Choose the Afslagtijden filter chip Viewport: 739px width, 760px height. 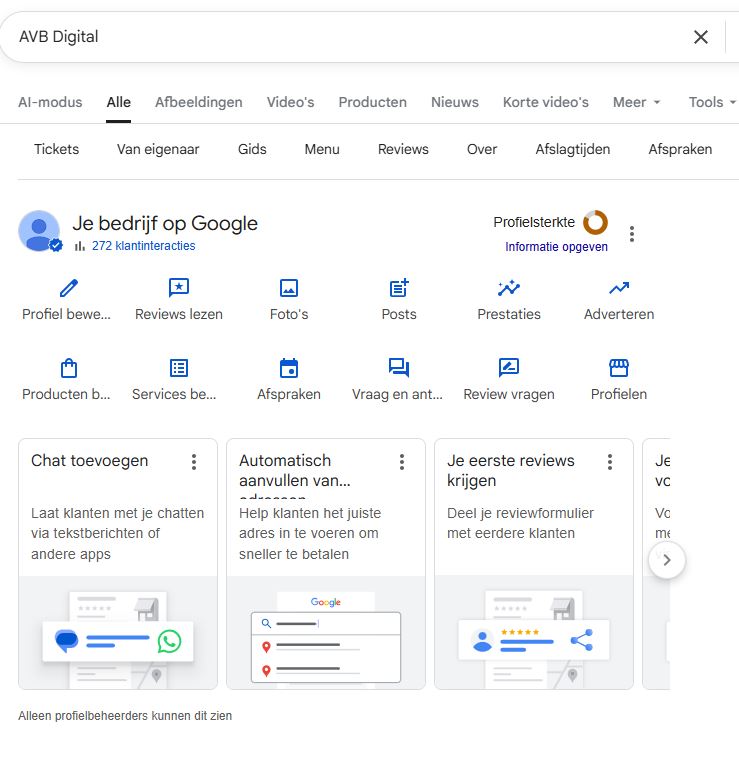(x=573, y=149)
